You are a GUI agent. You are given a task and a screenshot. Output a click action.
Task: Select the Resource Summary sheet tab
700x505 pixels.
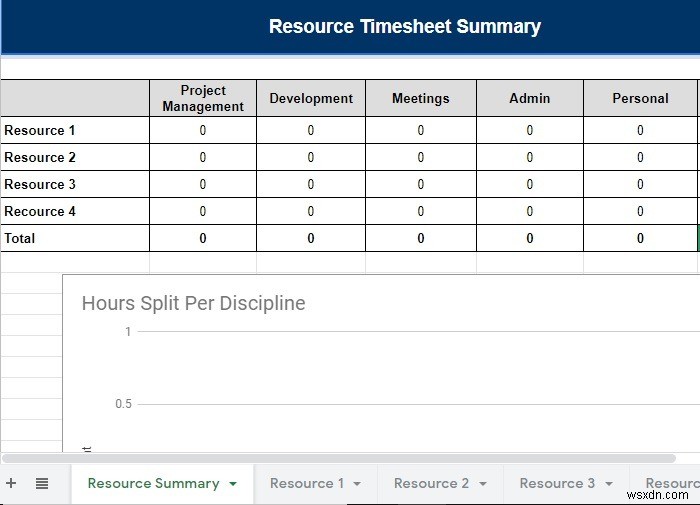[153, 483]
